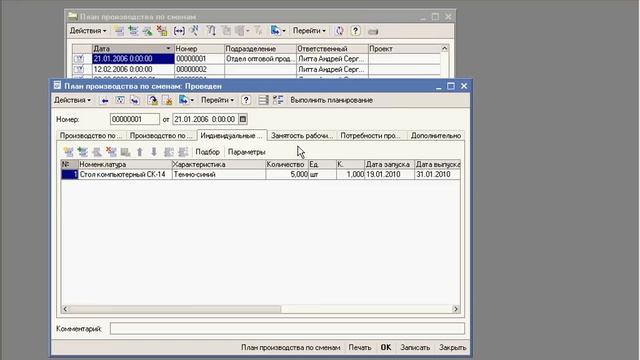Viewport: 640px width, 360px height.
Task: Move the row down with down arrow
Action: [x=154, y=152]
